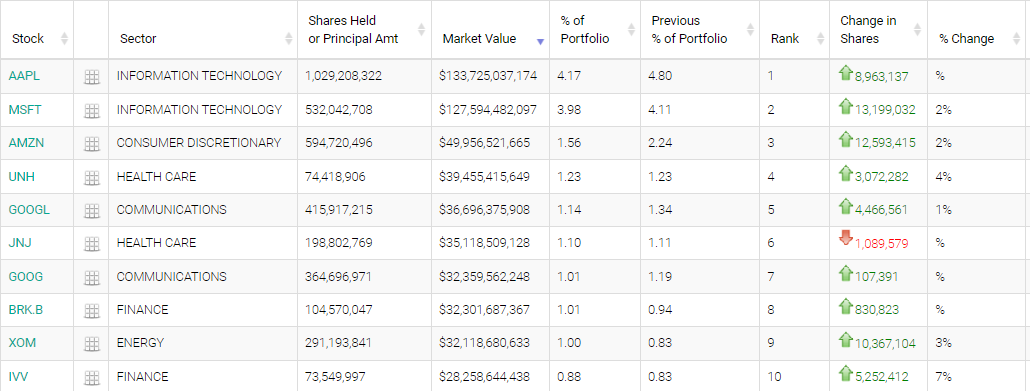Click the table icon beside AMZN
Screen dimensions: 1030x391
click(91, 143)
